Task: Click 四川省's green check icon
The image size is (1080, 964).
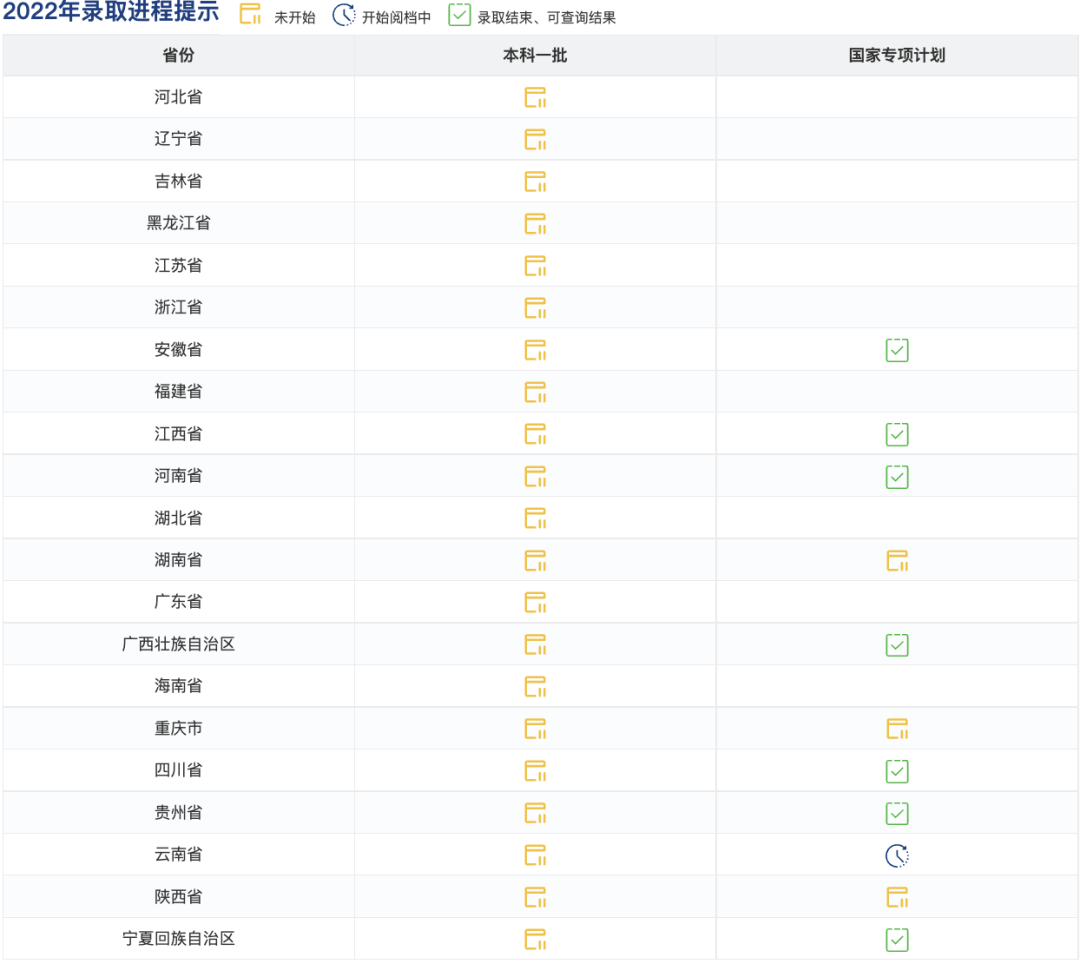Action: pos(897,771)
